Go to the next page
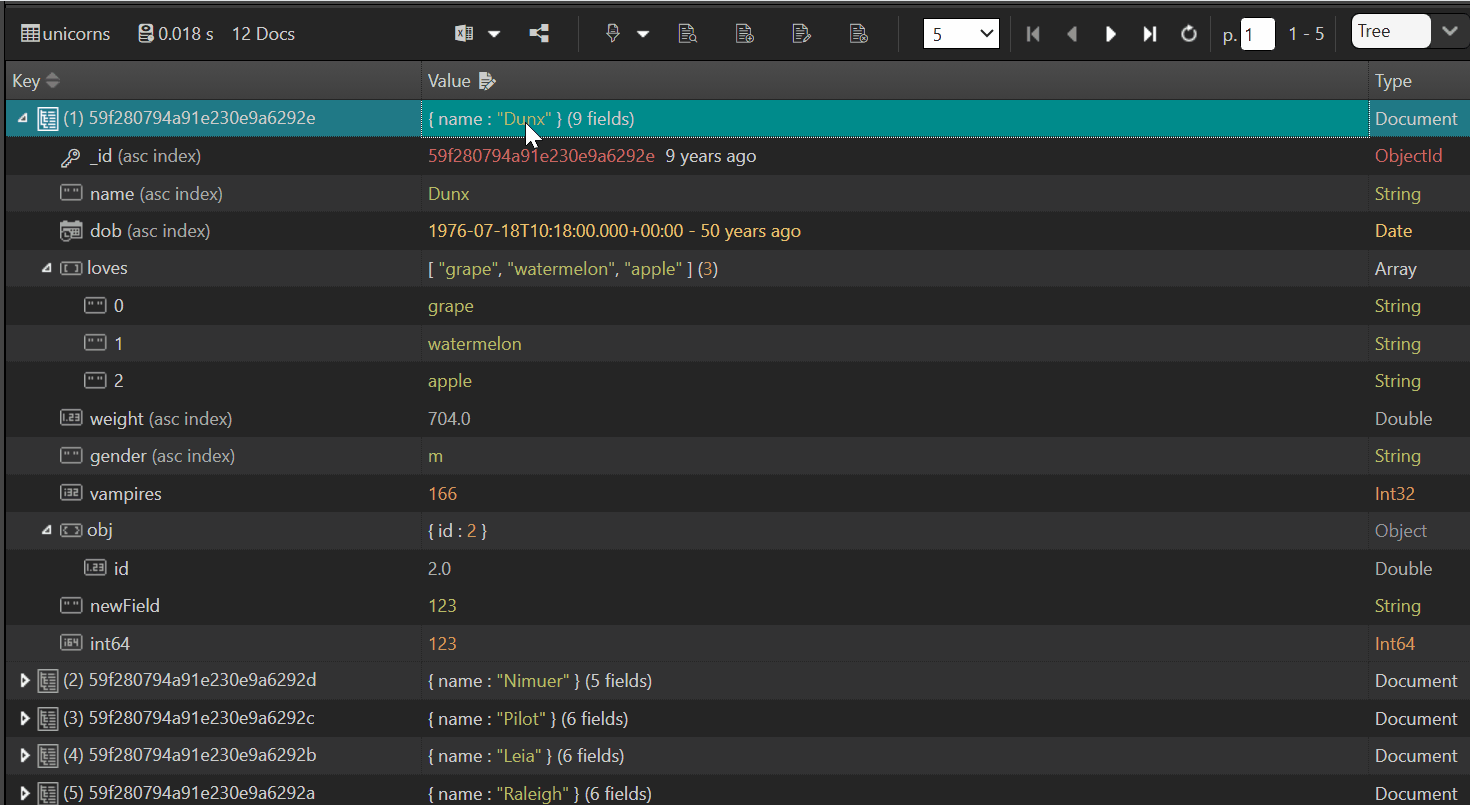The image size is (1470, 805). pyautogui.click(x=1111, y=34)
